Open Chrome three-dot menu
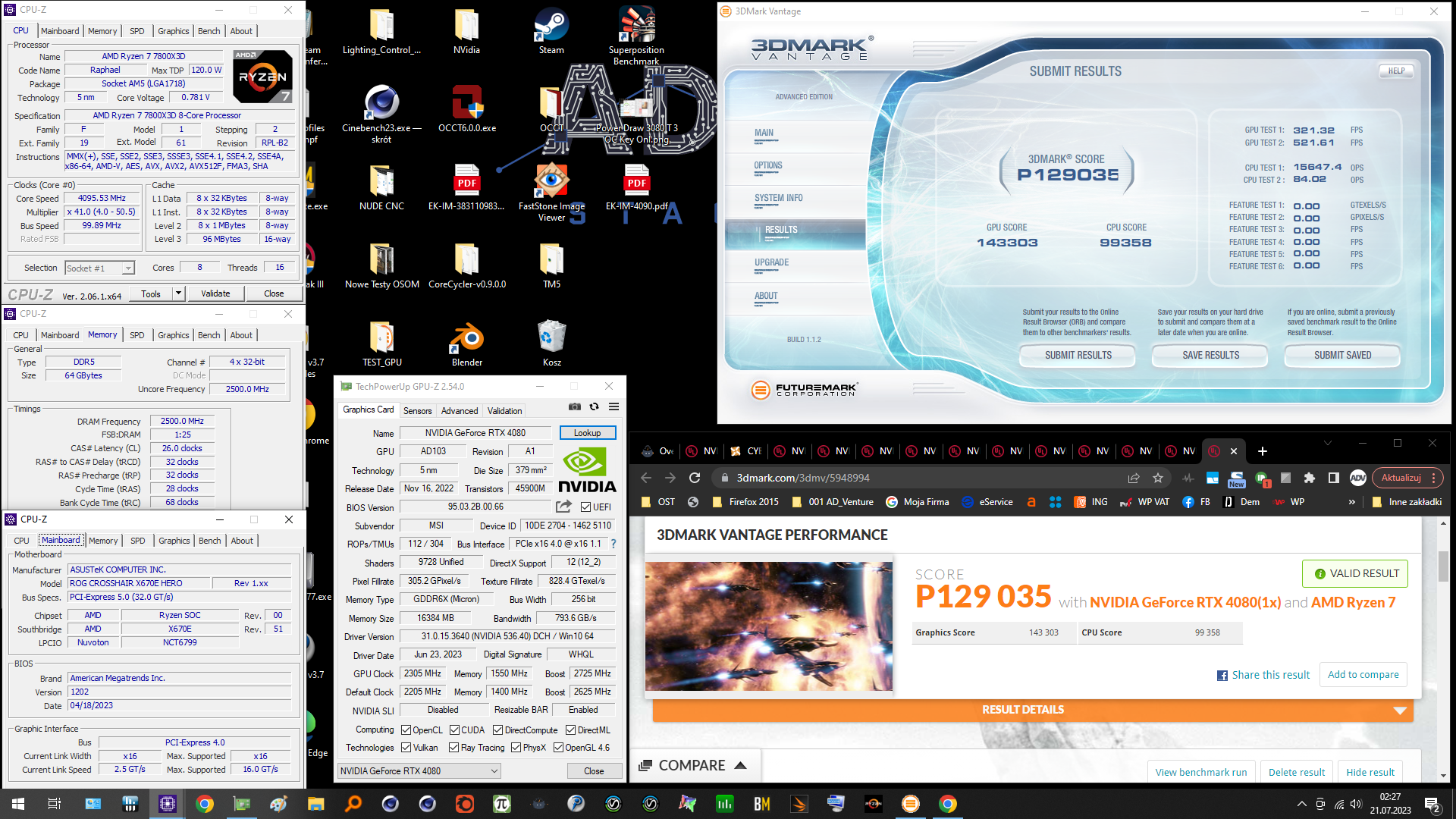The image size is (1456, 819). [x=1433, y=478]
